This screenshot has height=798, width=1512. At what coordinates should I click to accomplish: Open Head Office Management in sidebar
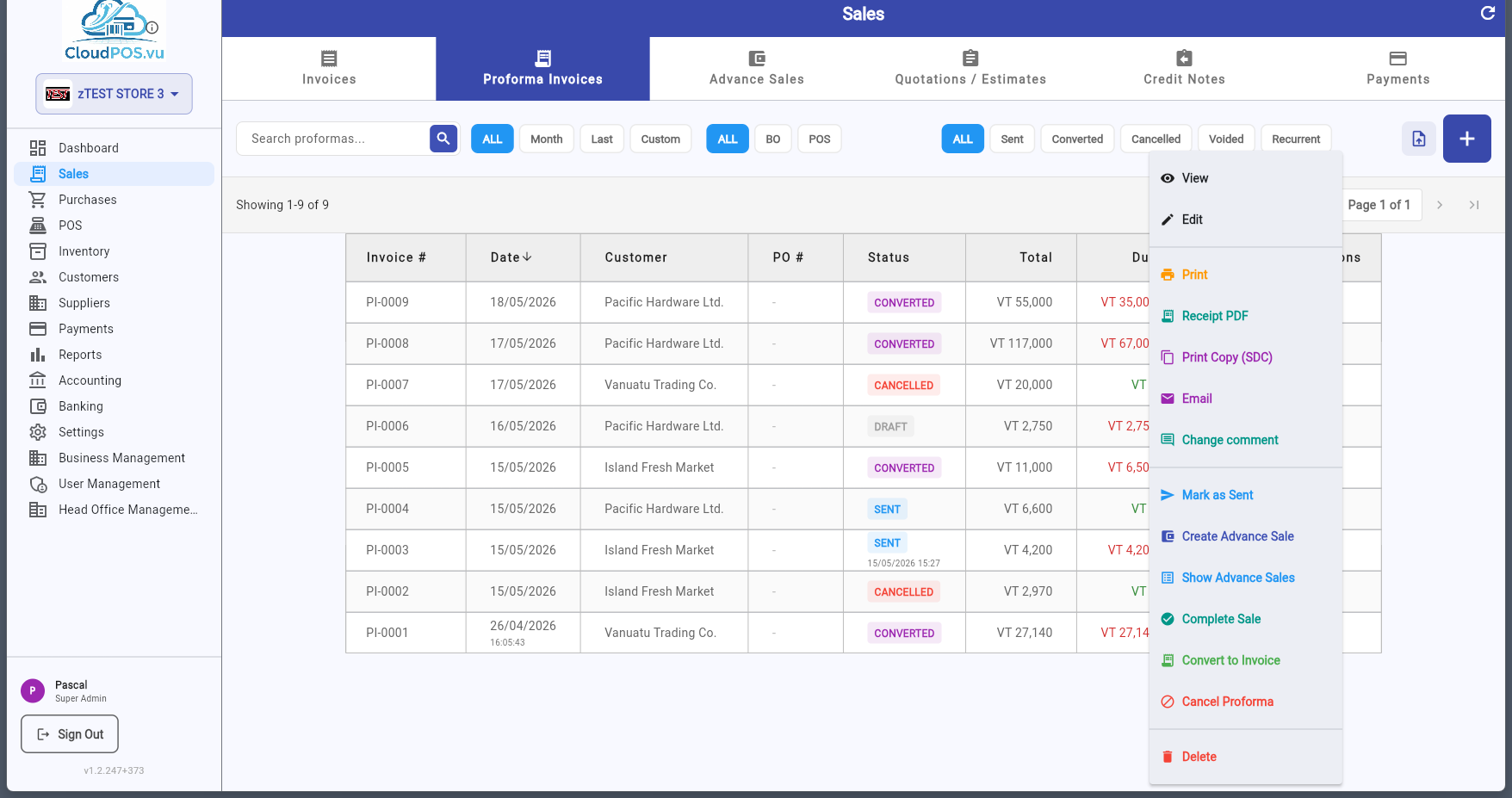coord(114,510)
